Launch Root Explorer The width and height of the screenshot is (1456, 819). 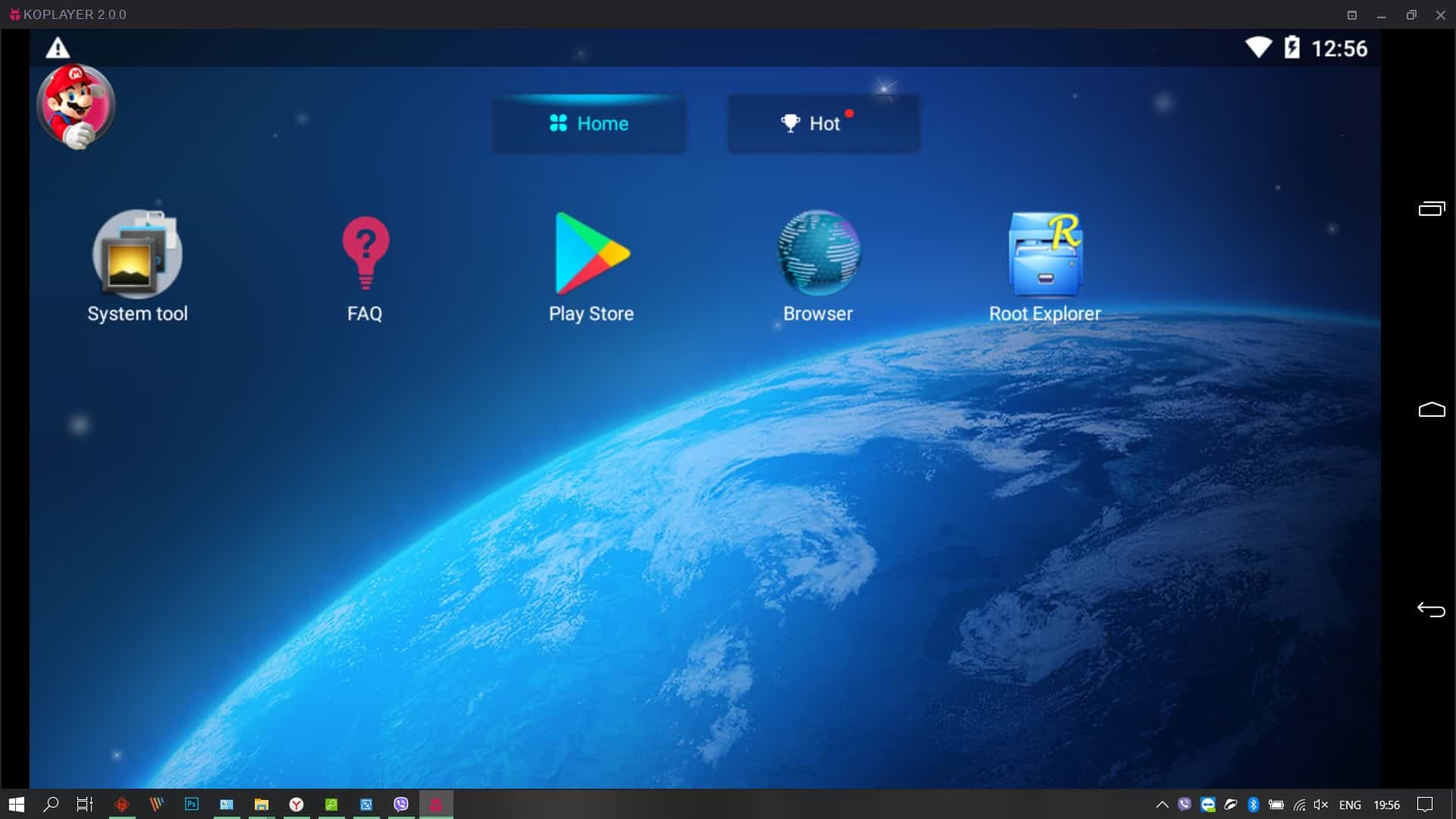1045,255
